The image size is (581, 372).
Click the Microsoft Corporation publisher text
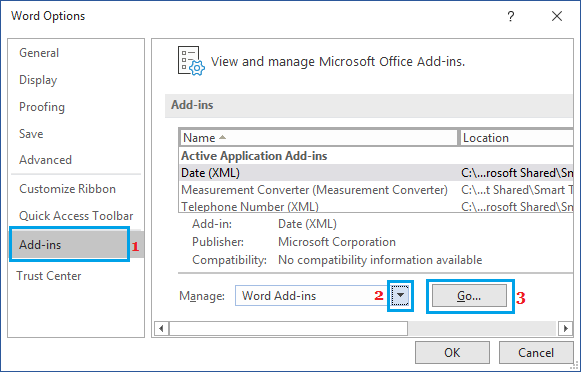(x=337, y=242)
